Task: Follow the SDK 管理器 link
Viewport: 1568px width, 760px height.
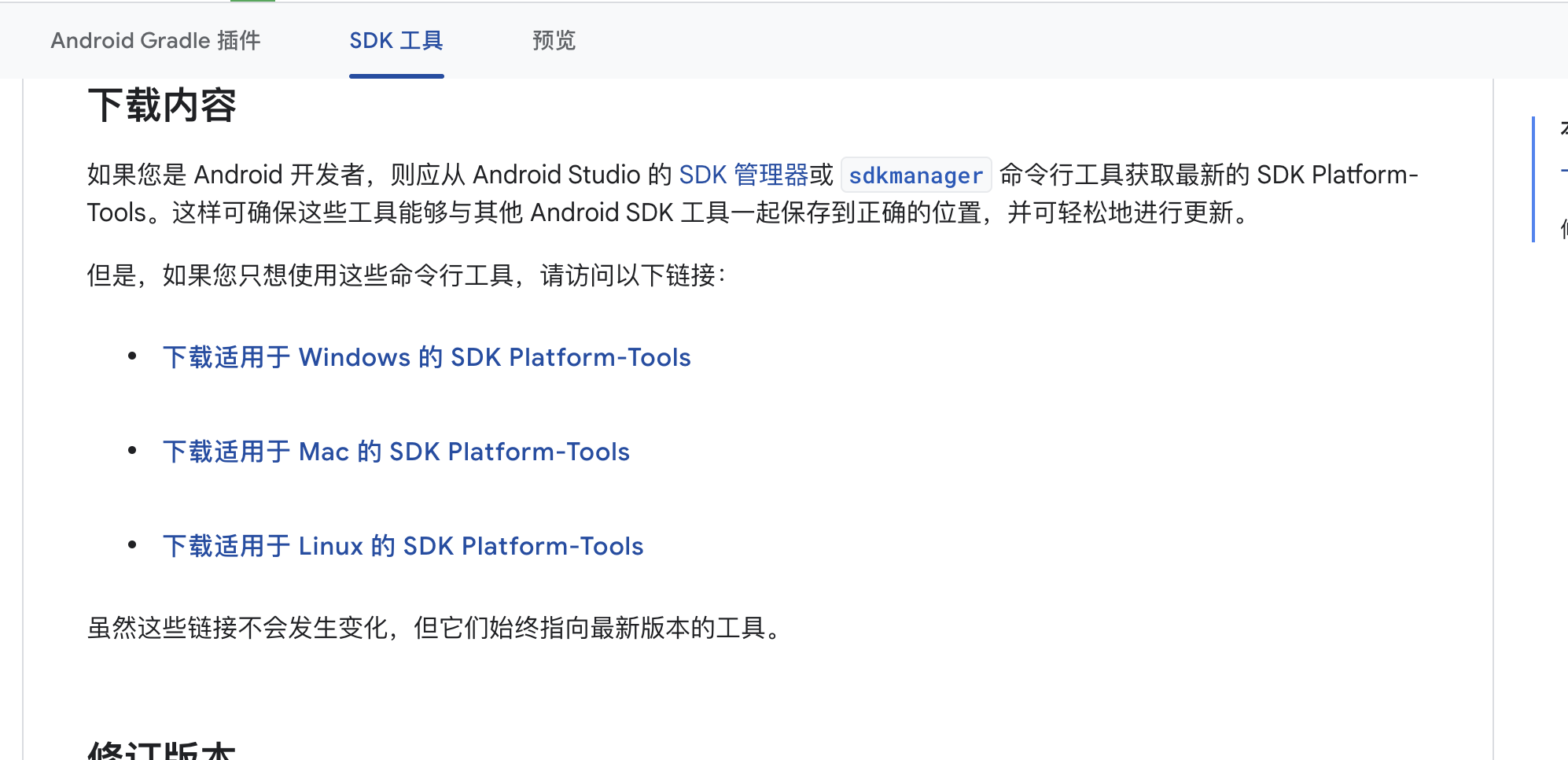Action: [x=743, y=175]
